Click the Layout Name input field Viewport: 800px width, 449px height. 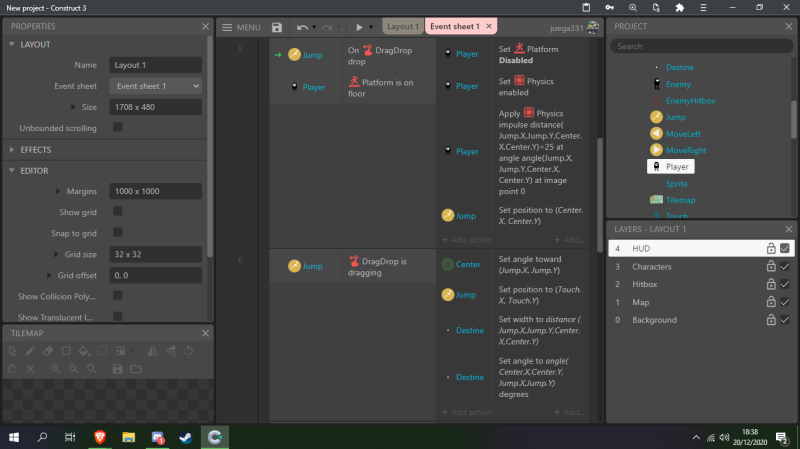pyautogui.click(x=156, y=65)
